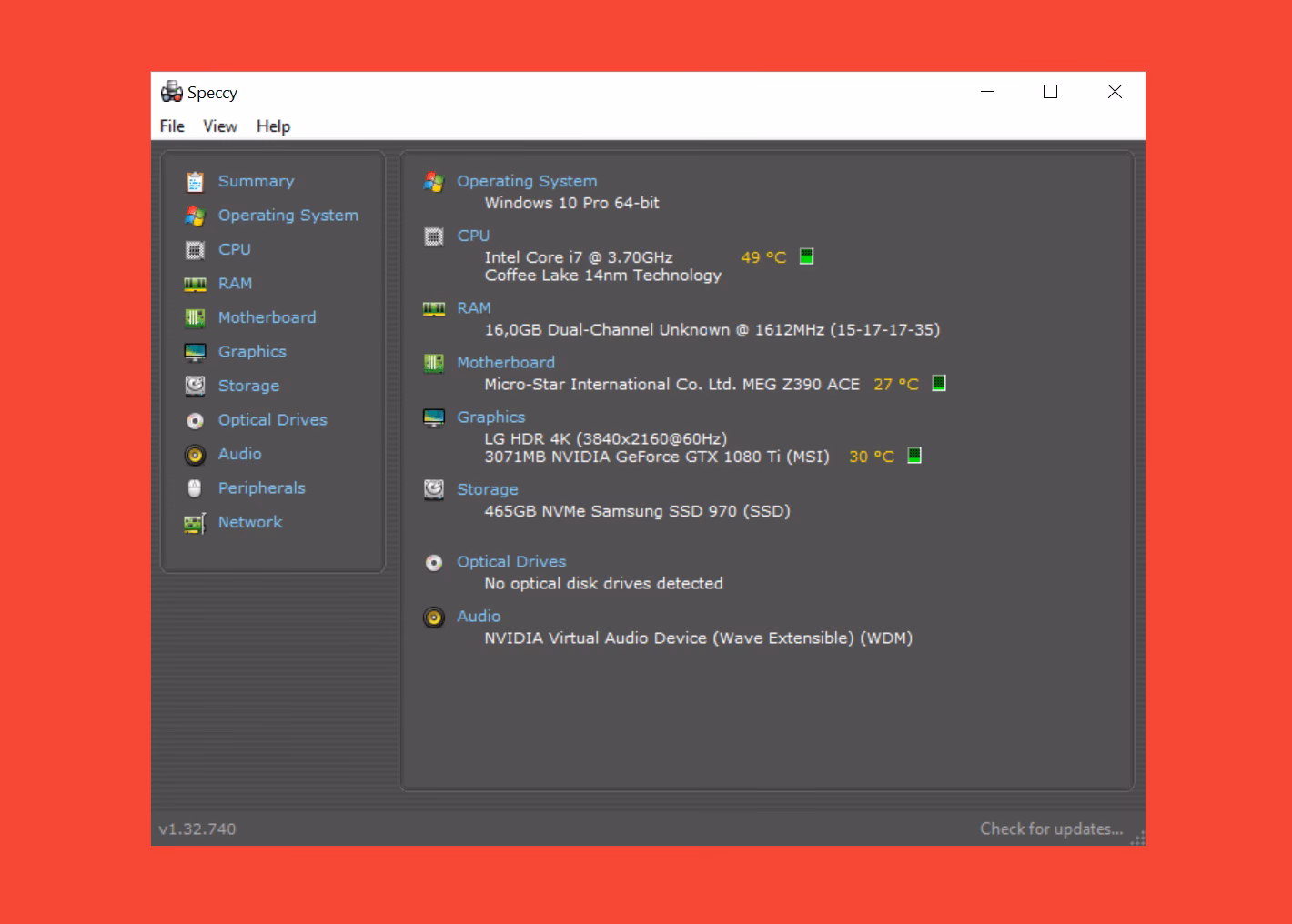Open the Audio section from the sidebar
This screenshot has height=924, width=1292.
coord(240,454)
